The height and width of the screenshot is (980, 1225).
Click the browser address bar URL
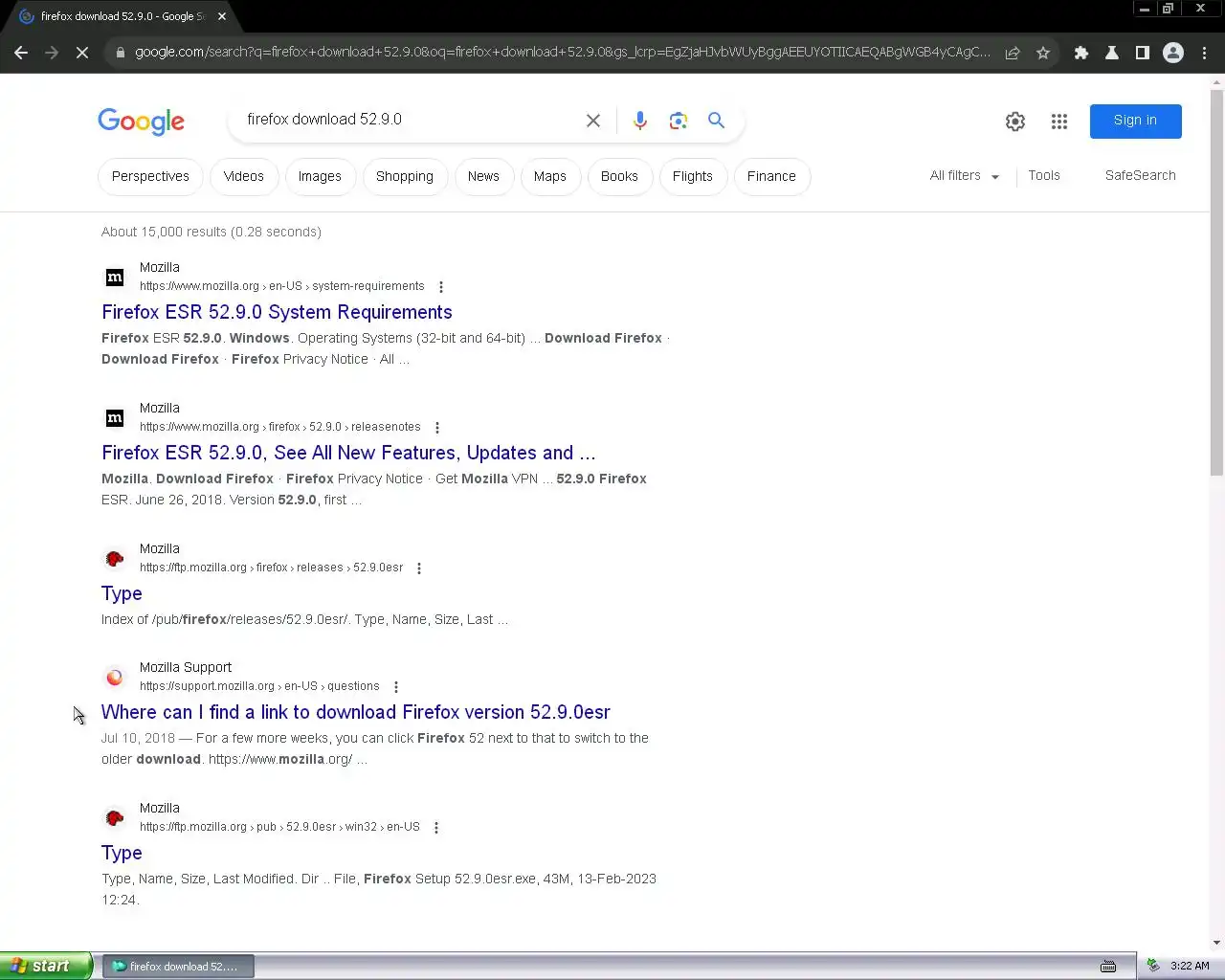(562, 53)
